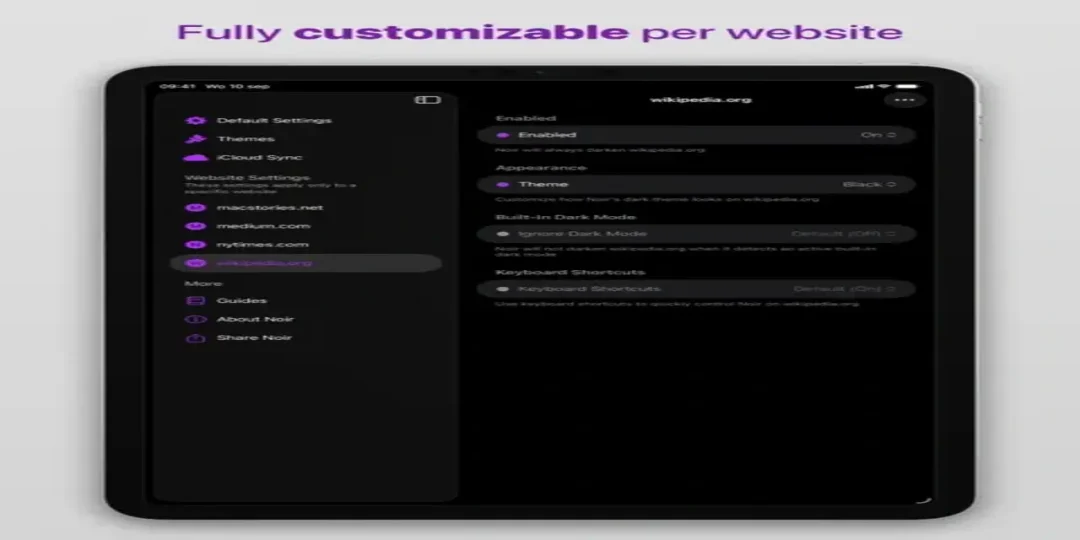The image size is (1080, 540).
Task: Click the Guides book icon
Action: coord(196,301)
